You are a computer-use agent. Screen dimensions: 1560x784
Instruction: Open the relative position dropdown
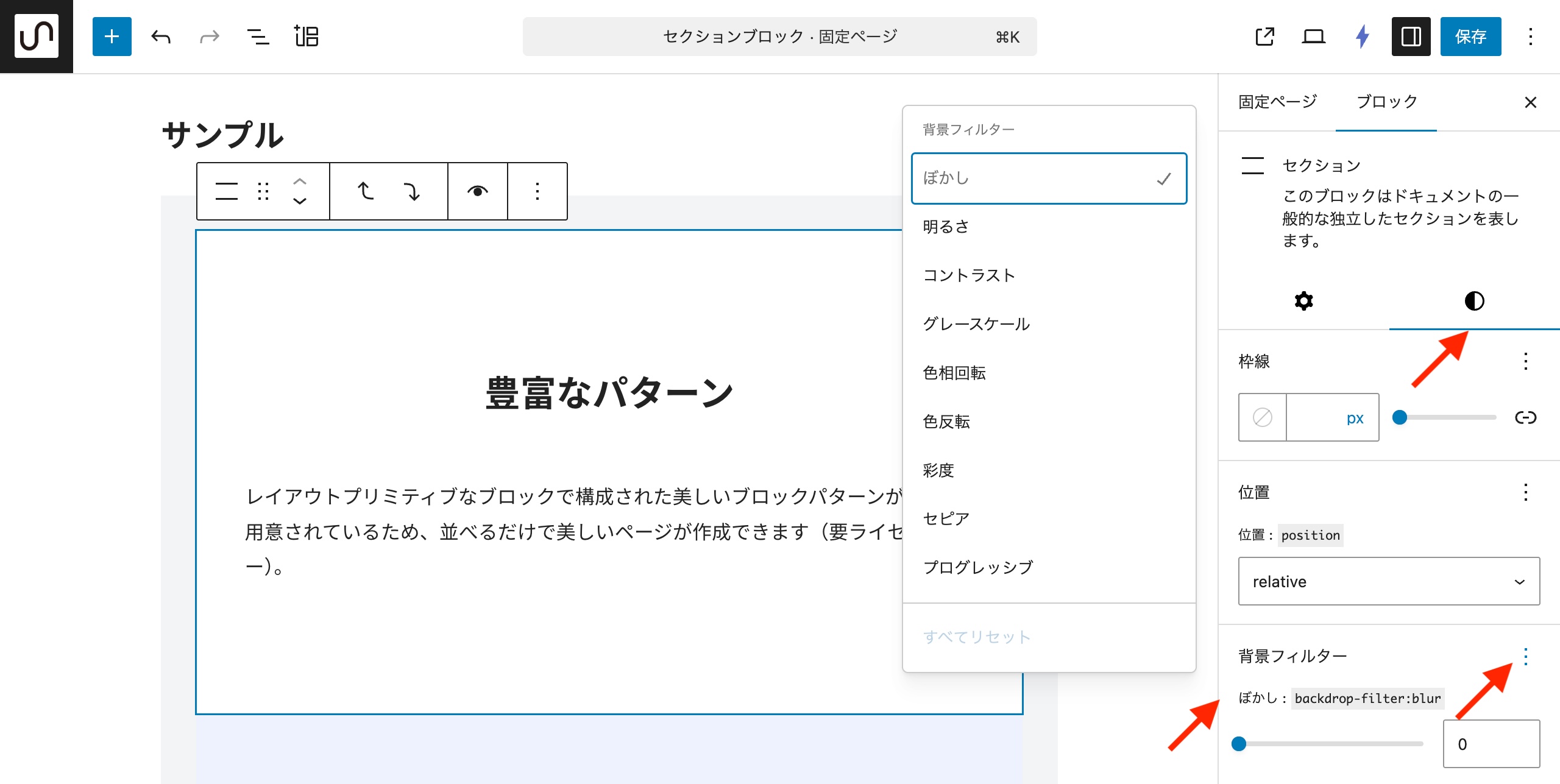1388,581
